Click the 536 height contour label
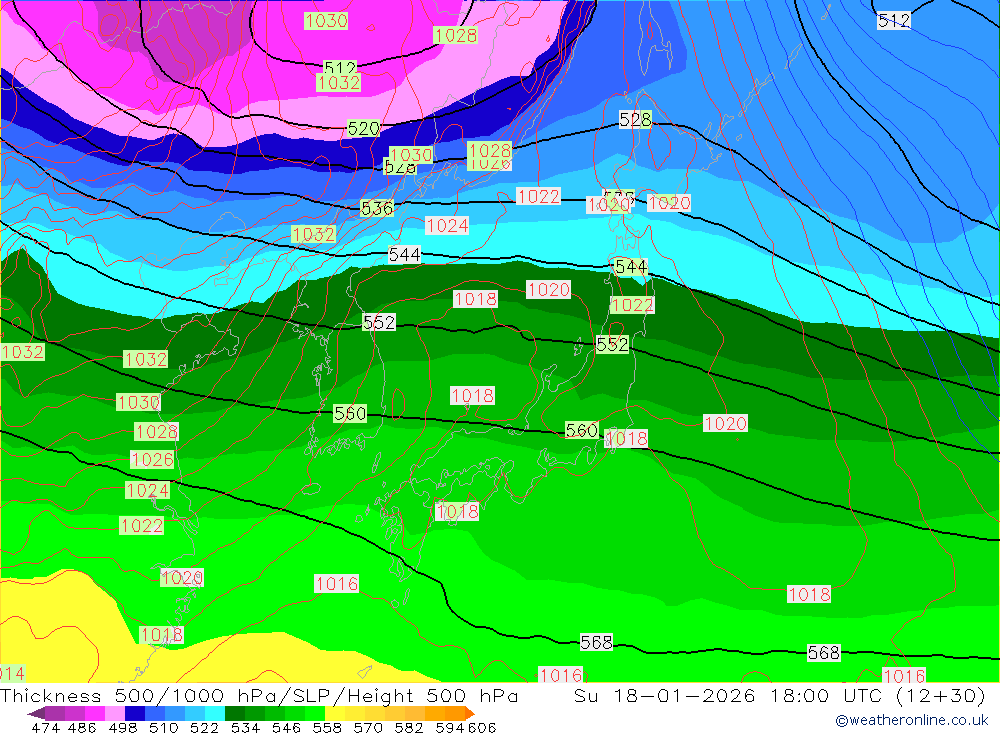Viewport: 1000px width, 733px height. 377,208
